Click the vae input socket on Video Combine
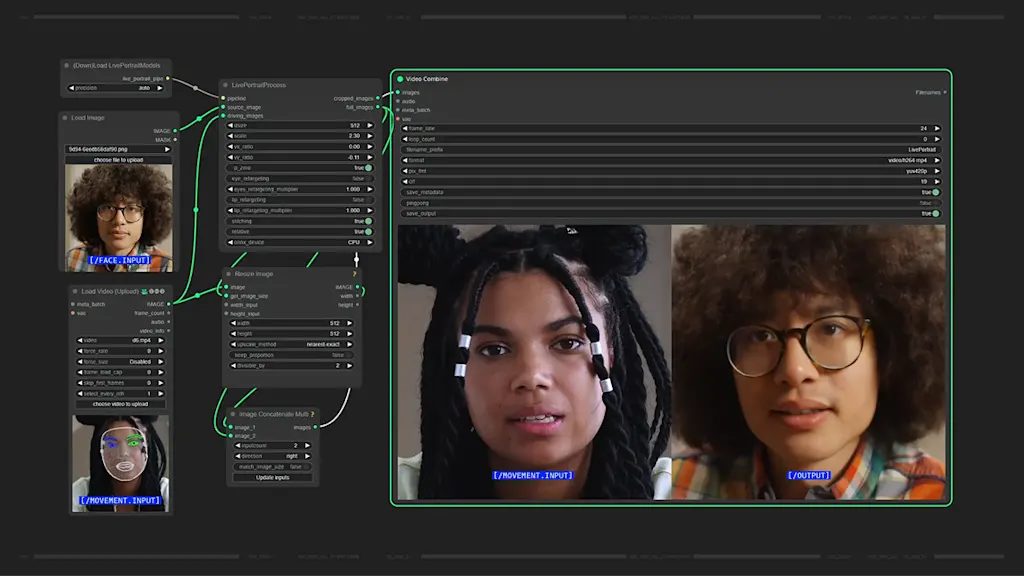This screenshot has height=576, width=1024. point(398,119)
